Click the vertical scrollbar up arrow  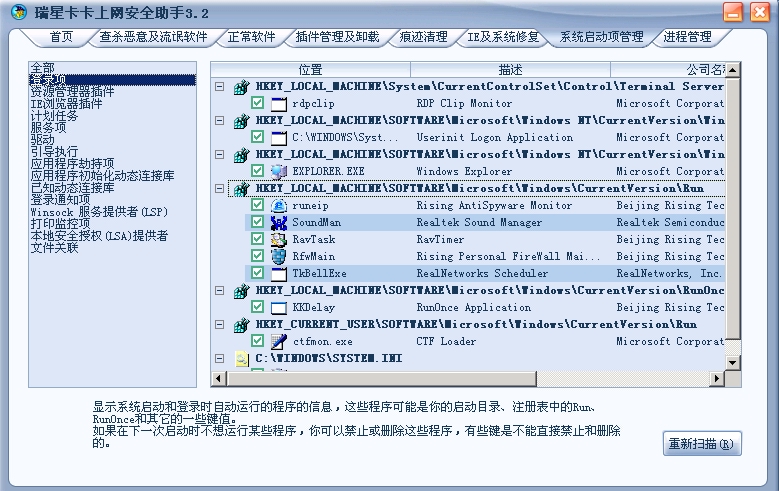click(x=733, y=70)
